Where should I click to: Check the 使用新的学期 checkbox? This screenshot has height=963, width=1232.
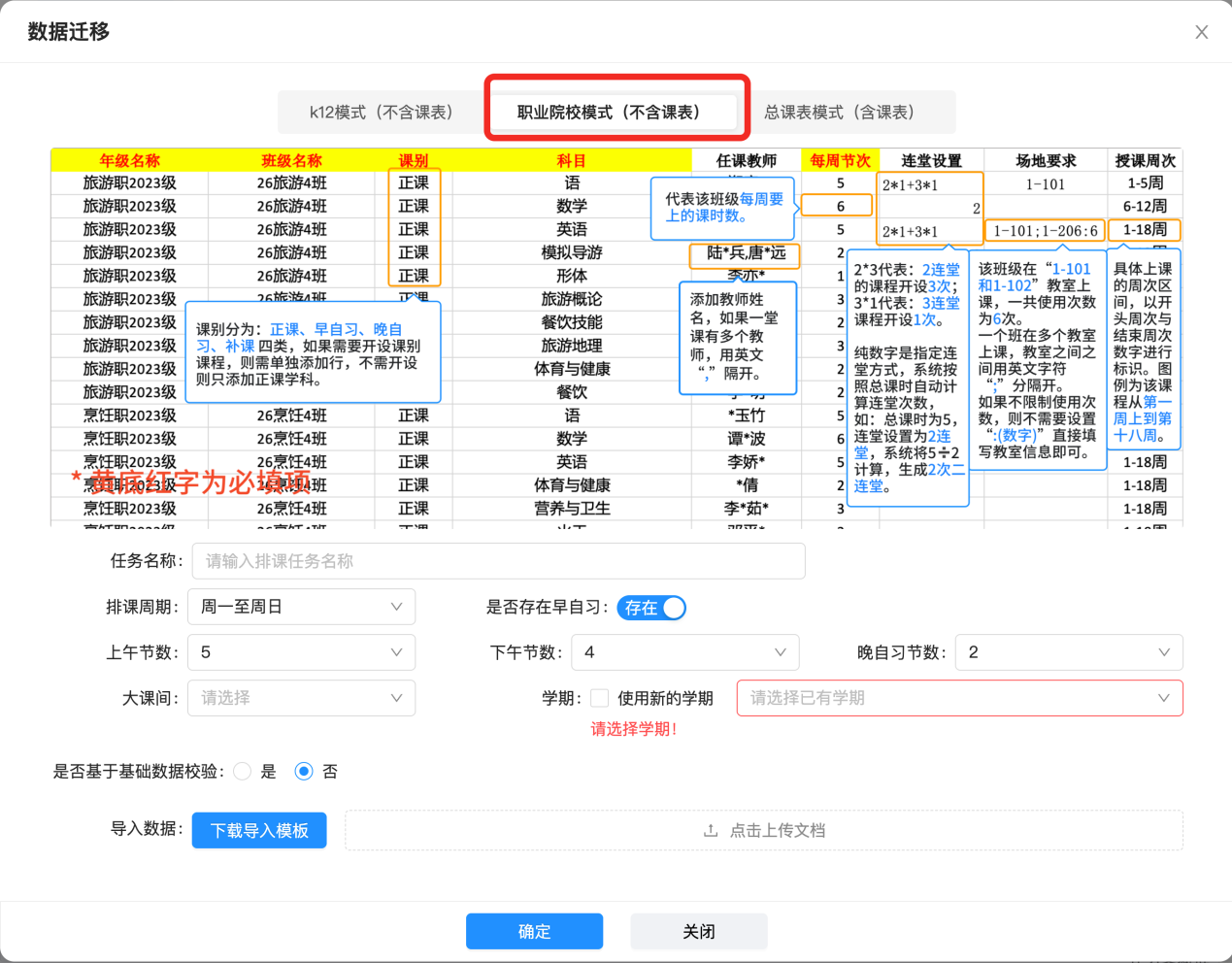click(x=600, y=698)
